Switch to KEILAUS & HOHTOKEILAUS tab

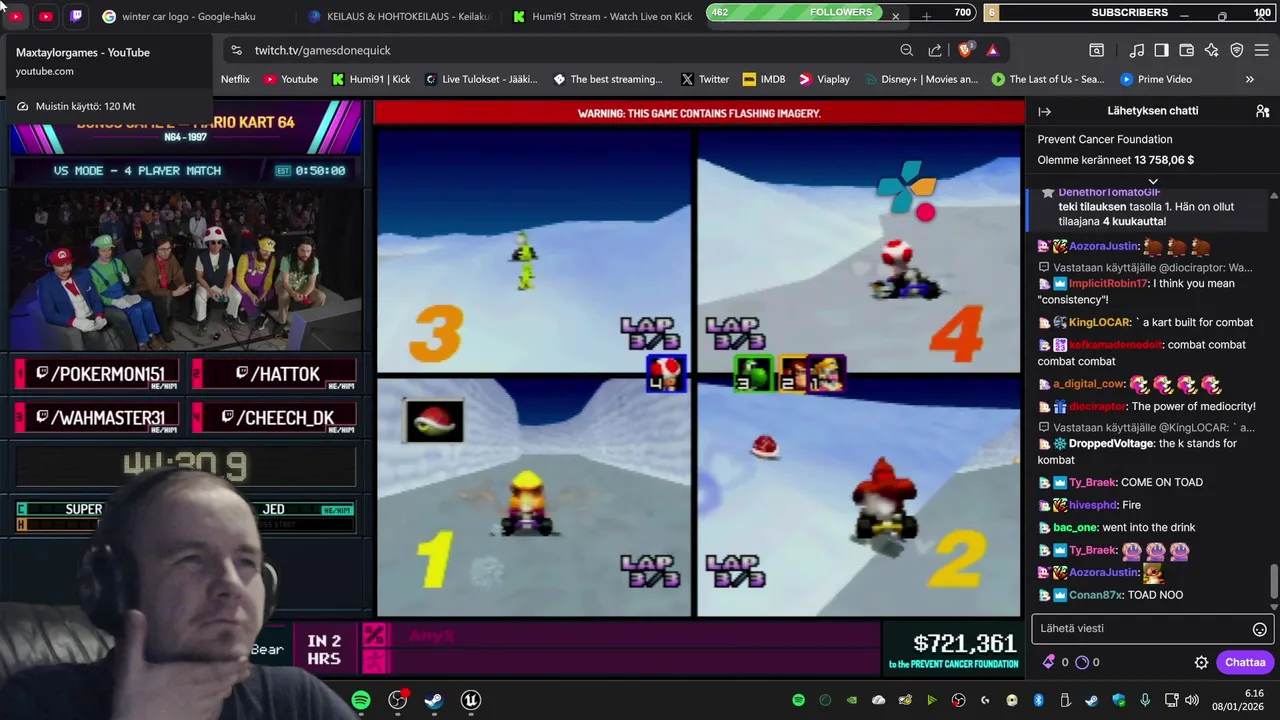[399, 16]
